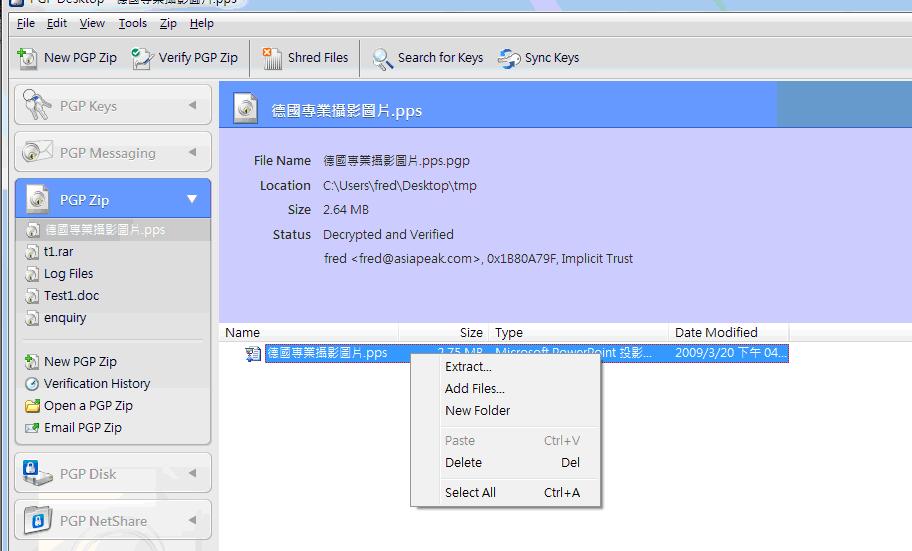Choose Extract... from the context menu
Viewport: 912px width, 551px height.
click(468, 367)
